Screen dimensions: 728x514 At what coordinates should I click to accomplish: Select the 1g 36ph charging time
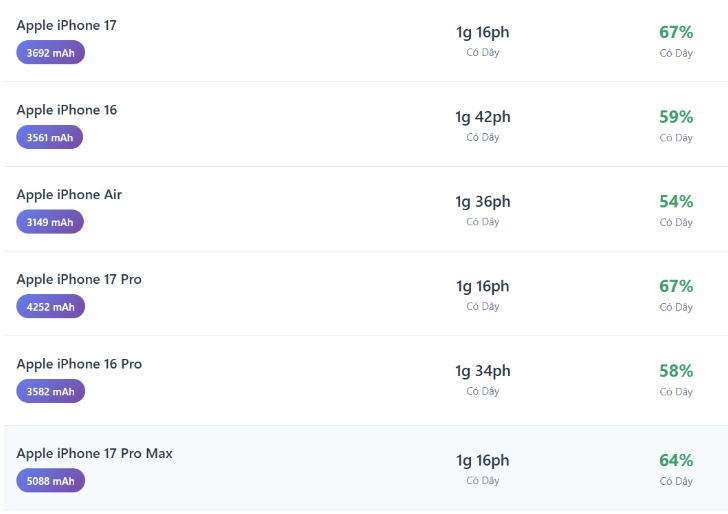(x=483, y=202)
